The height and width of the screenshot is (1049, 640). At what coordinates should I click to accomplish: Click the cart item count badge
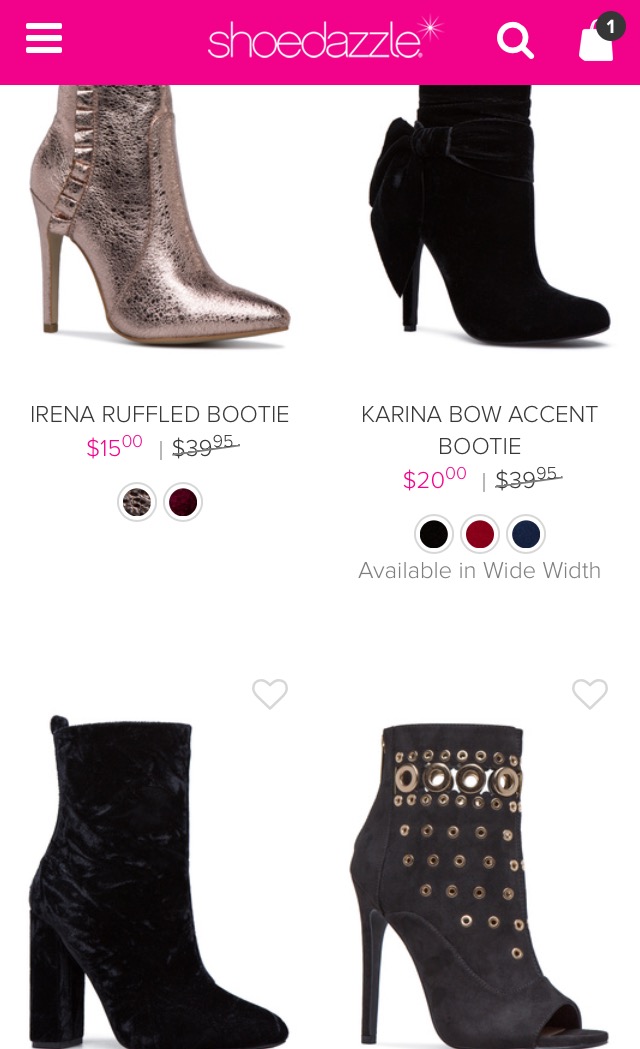pos(611,27)
